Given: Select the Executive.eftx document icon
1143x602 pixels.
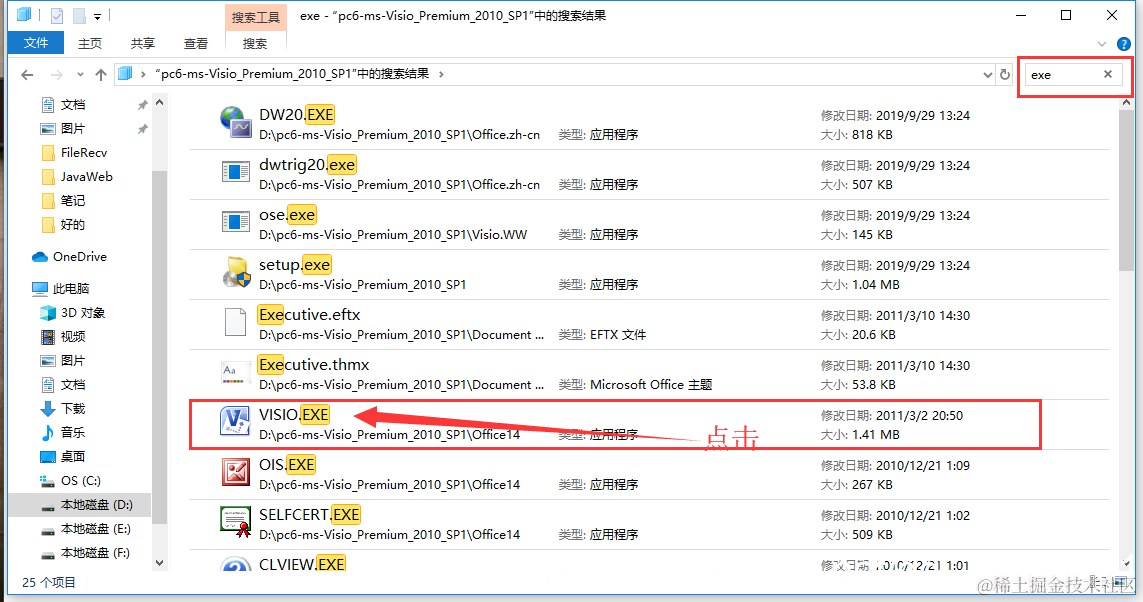Looking at the screenshot, I should (x=235, y=322).
